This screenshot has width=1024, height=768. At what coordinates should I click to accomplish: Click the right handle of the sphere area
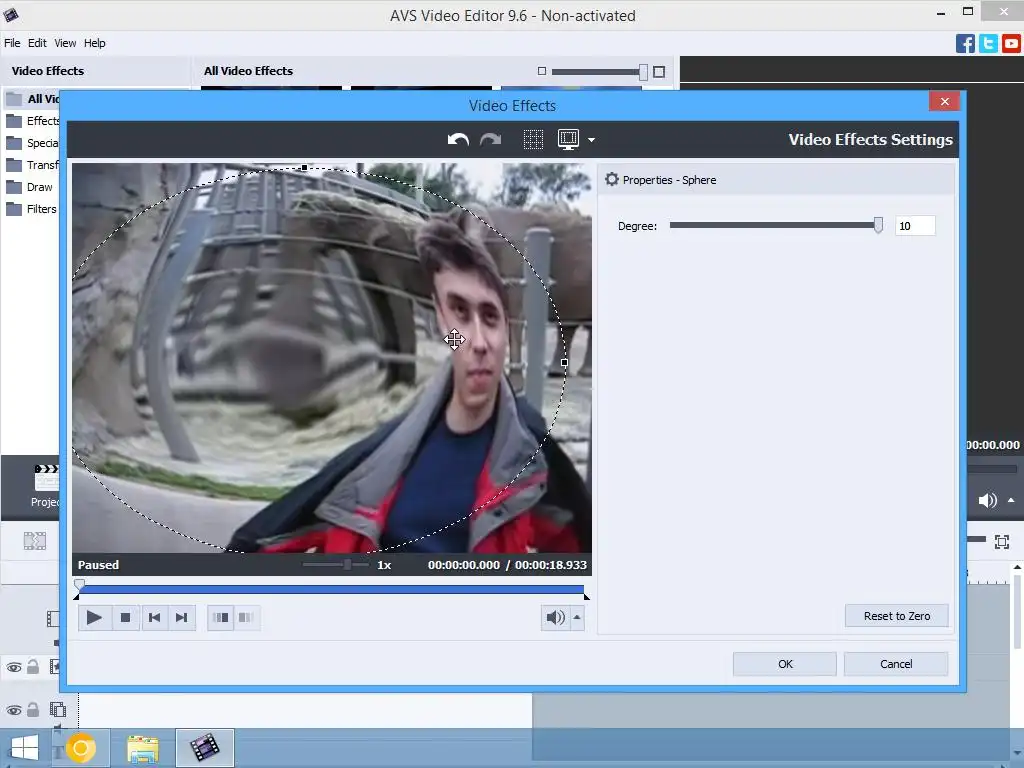click(564, 362)
